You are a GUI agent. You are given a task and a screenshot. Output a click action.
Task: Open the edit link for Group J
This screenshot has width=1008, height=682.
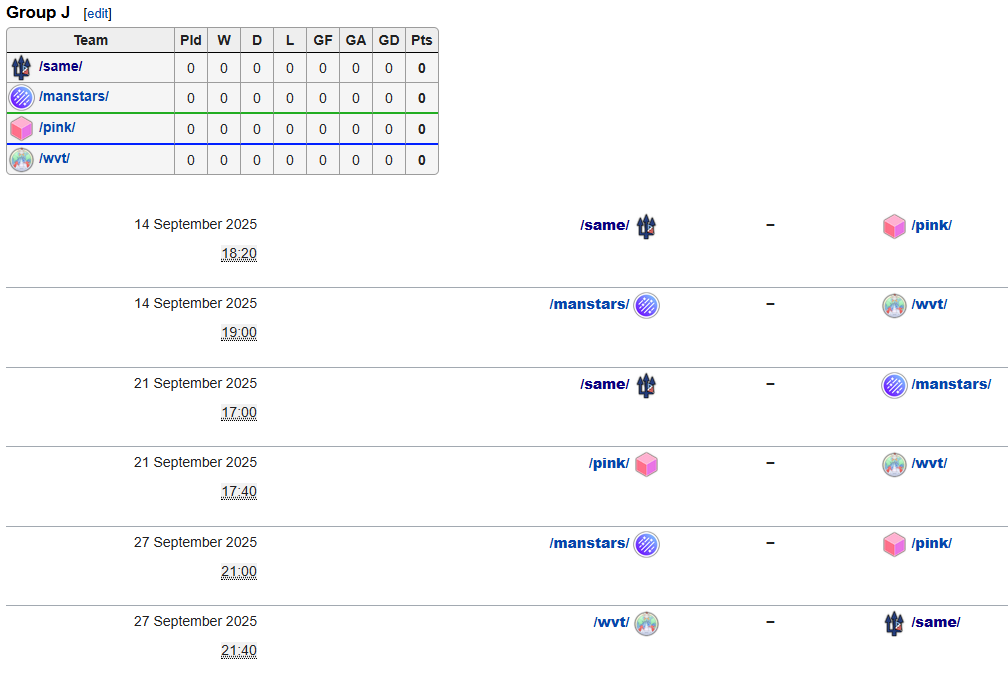coord(98,14)
